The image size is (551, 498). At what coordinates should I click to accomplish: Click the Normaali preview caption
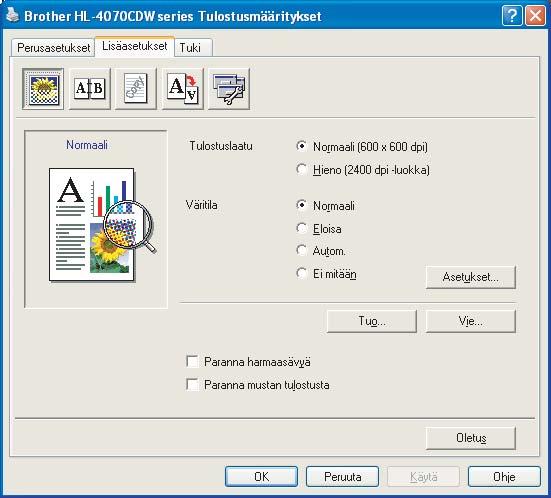pos(87,145)
